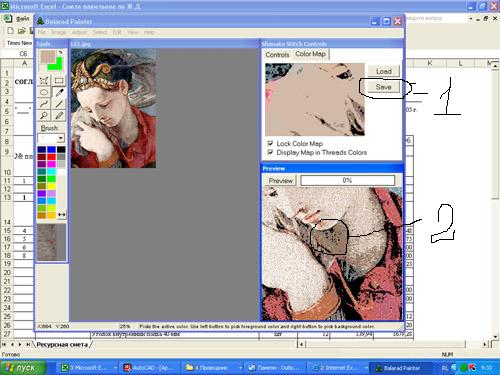Viewport: 500px width, 375px height.
Task: Click the Save color map button
Action: pyautogui.click(x=383, y=87)
